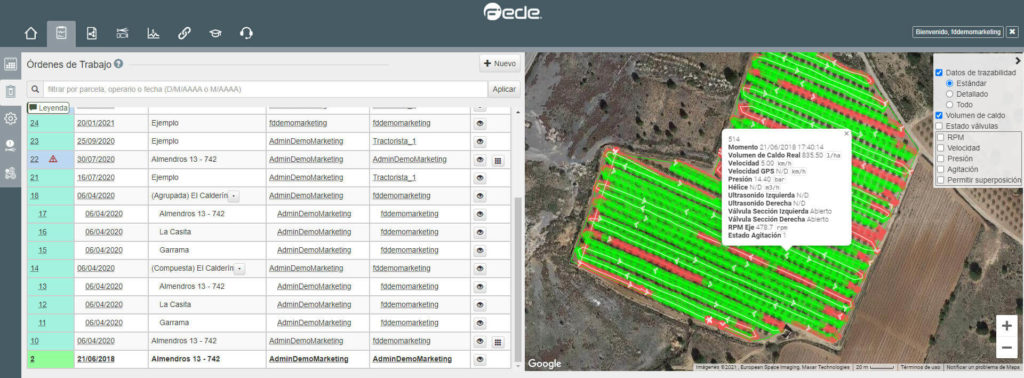The image size is (1024, 378).
Task: Open the link chain icon in top bar
Action: (184, 33)
